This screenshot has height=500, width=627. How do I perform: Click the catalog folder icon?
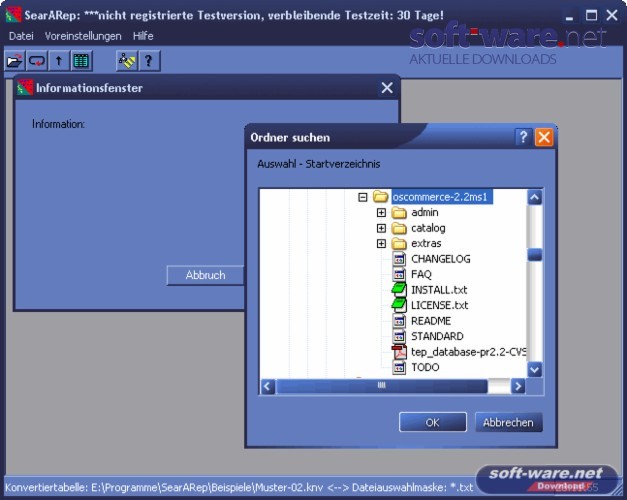pos(399,228)
